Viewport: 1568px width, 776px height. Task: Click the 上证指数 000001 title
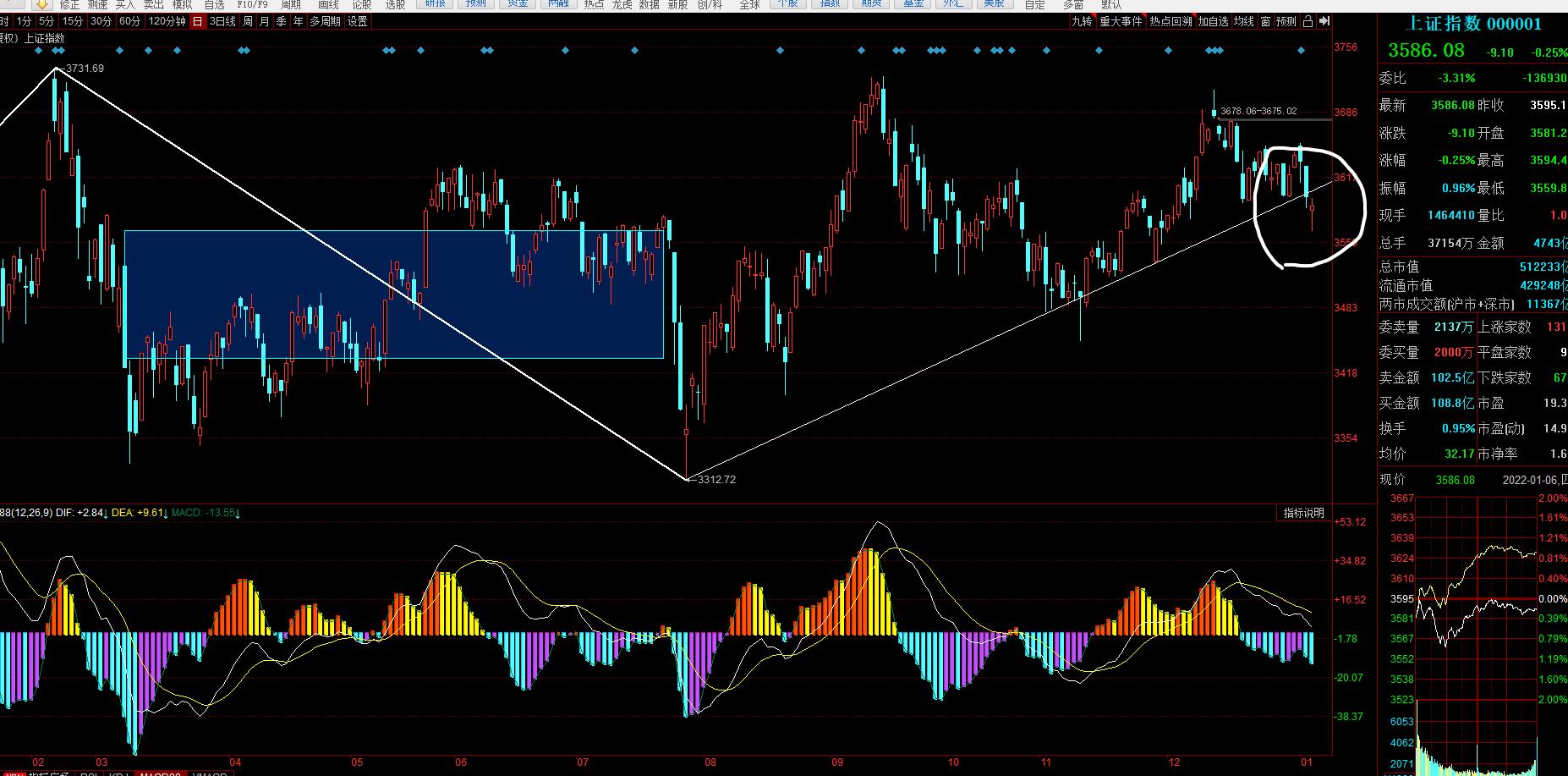(1473, 24)
